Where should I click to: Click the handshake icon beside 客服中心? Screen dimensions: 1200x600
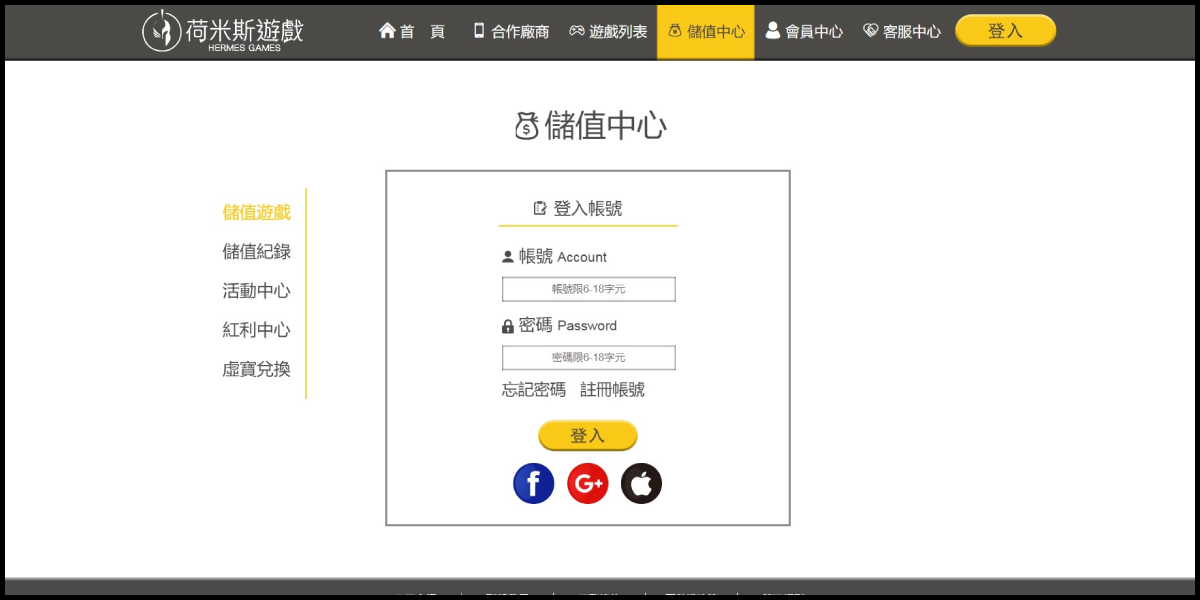pos(870,31)
